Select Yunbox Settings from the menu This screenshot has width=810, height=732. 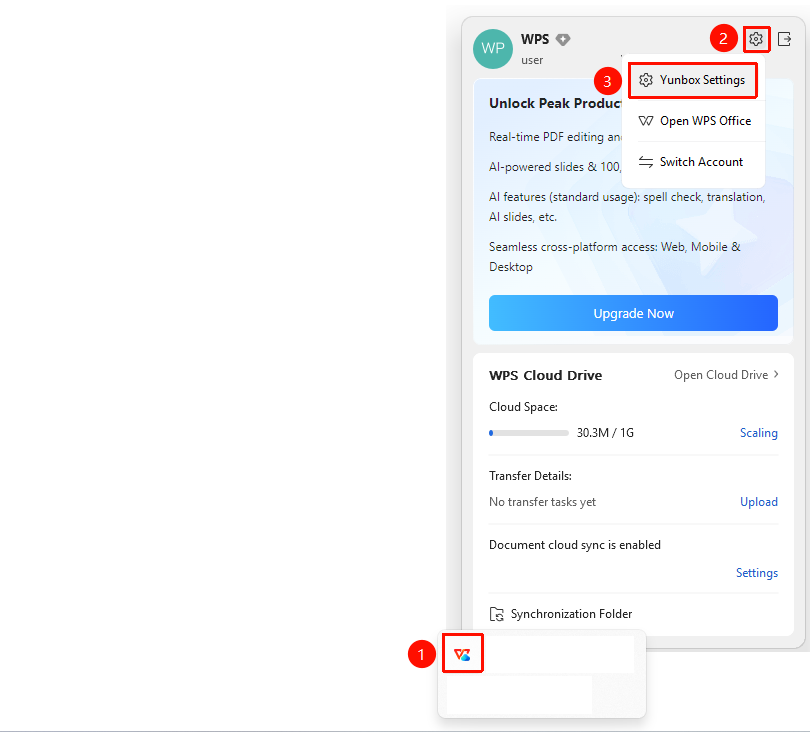693,80
